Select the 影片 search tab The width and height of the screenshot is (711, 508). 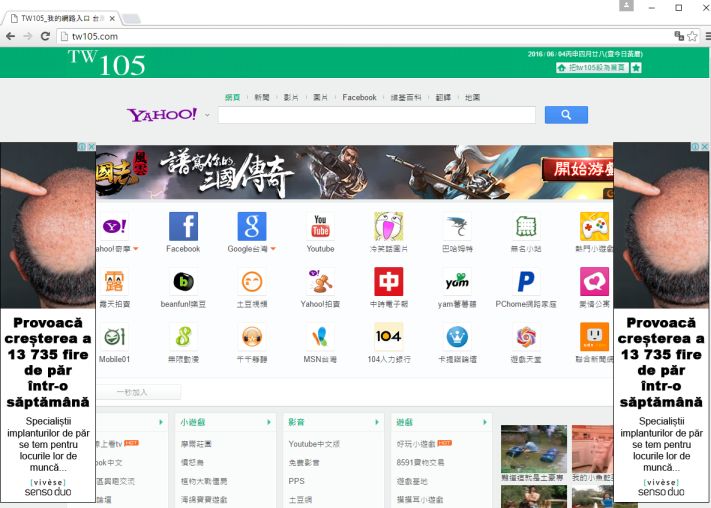pos(291,98)
